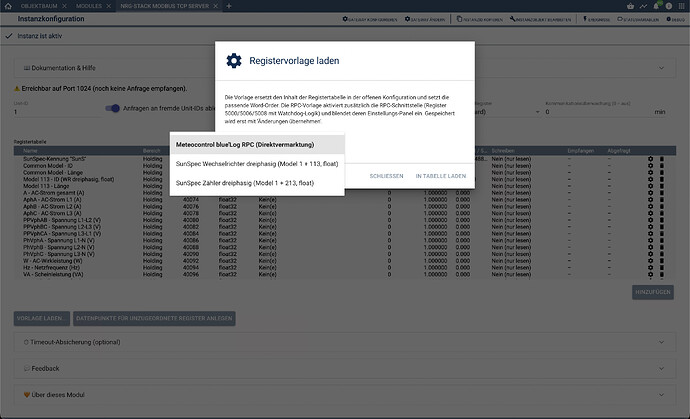Open the notifications bell
Image resolution: width=690 pixels, height=419 pixels.
[x=656, y=6]
